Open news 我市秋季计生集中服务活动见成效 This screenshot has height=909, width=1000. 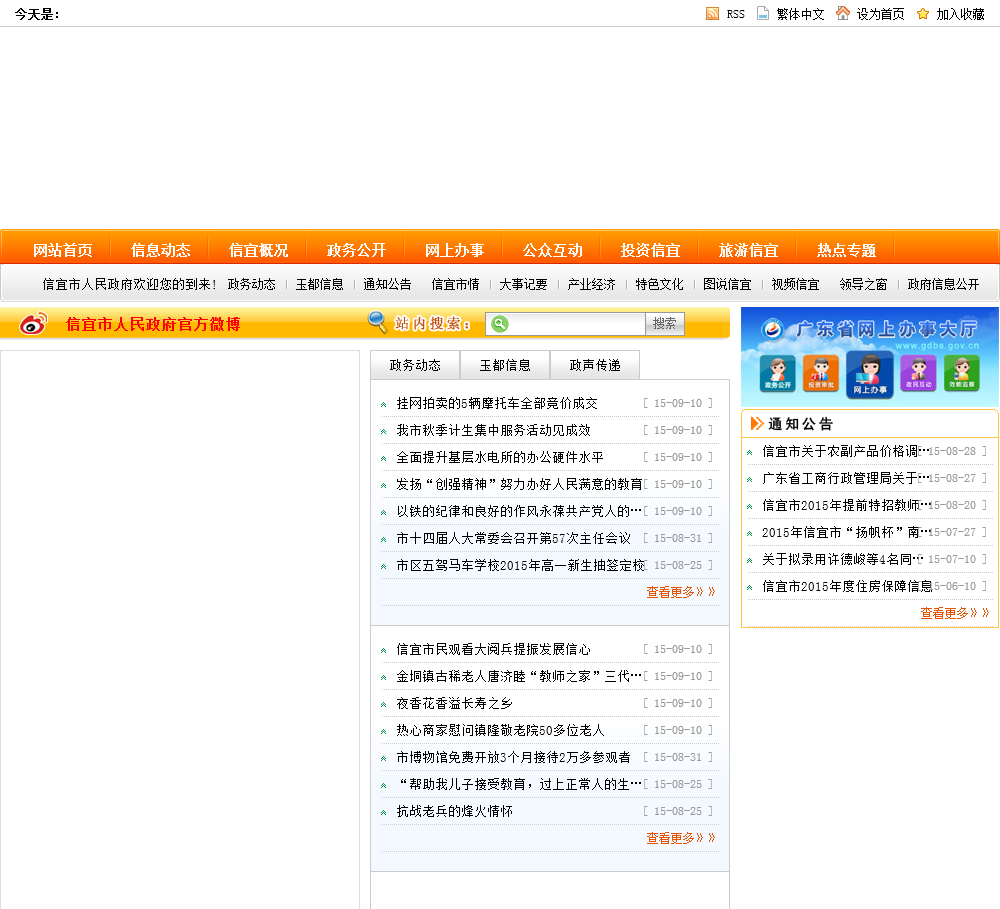click(x=494, y=430)
